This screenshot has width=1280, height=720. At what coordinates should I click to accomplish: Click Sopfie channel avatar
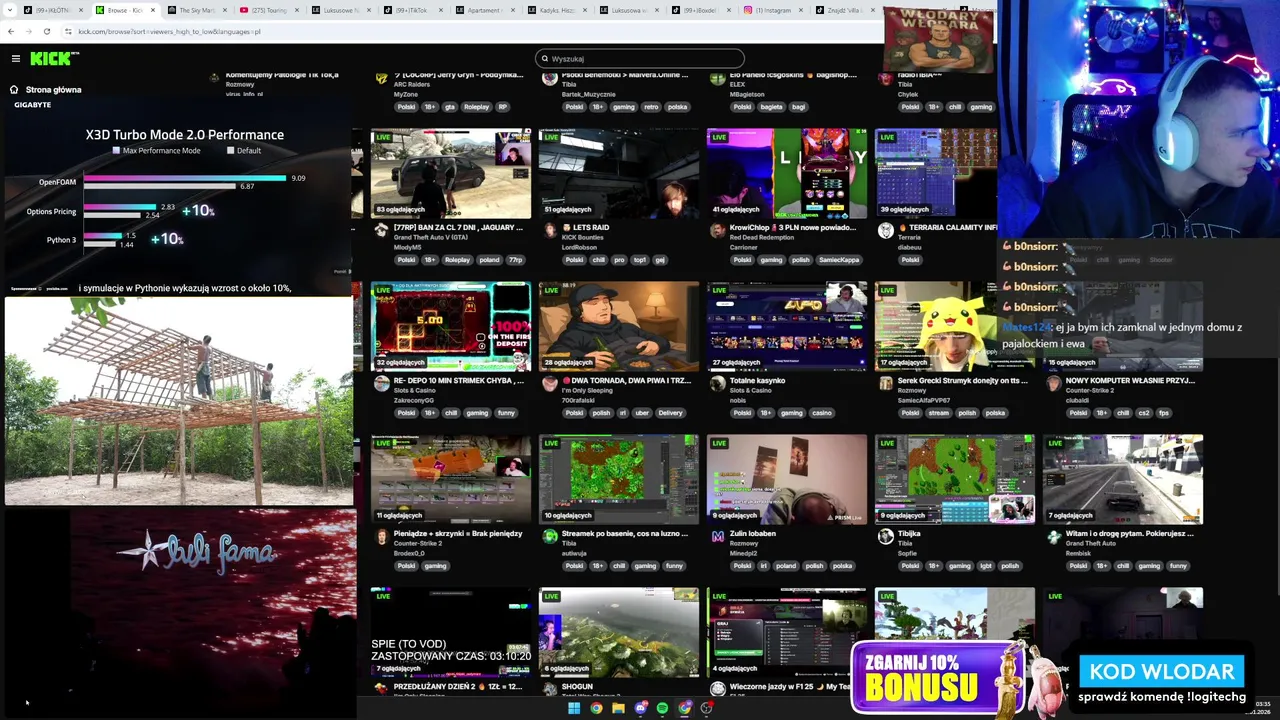885,536
